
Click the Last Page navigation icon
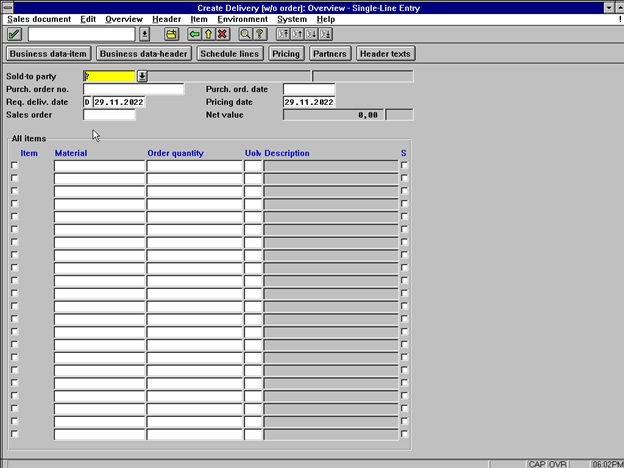click(325, 34)
